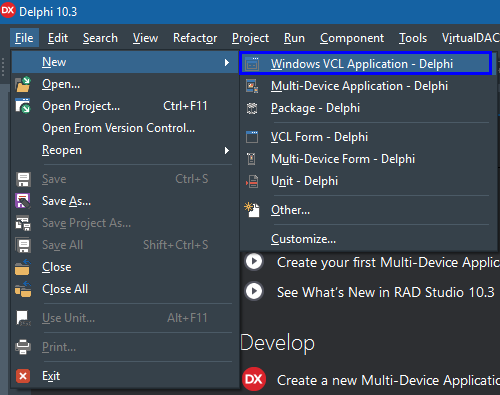Click the red Exit X icon
This screenshot has height=395, width=500.
[x=23, y=376]
